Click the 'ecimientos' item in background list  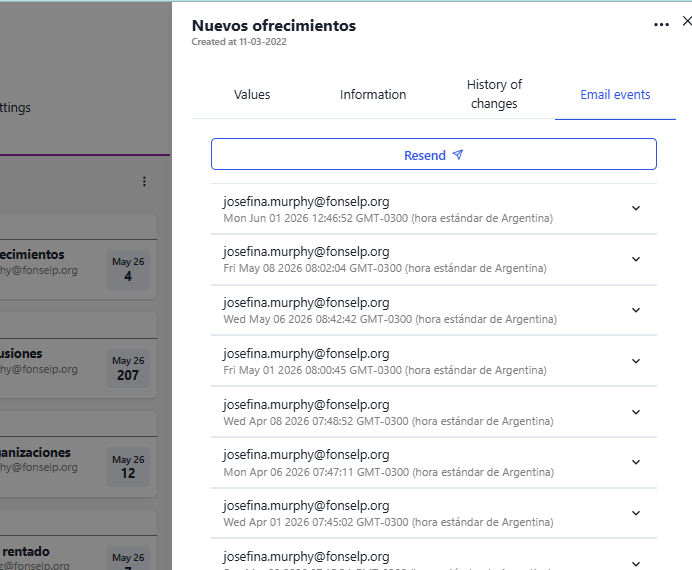[x=32, y=255]
